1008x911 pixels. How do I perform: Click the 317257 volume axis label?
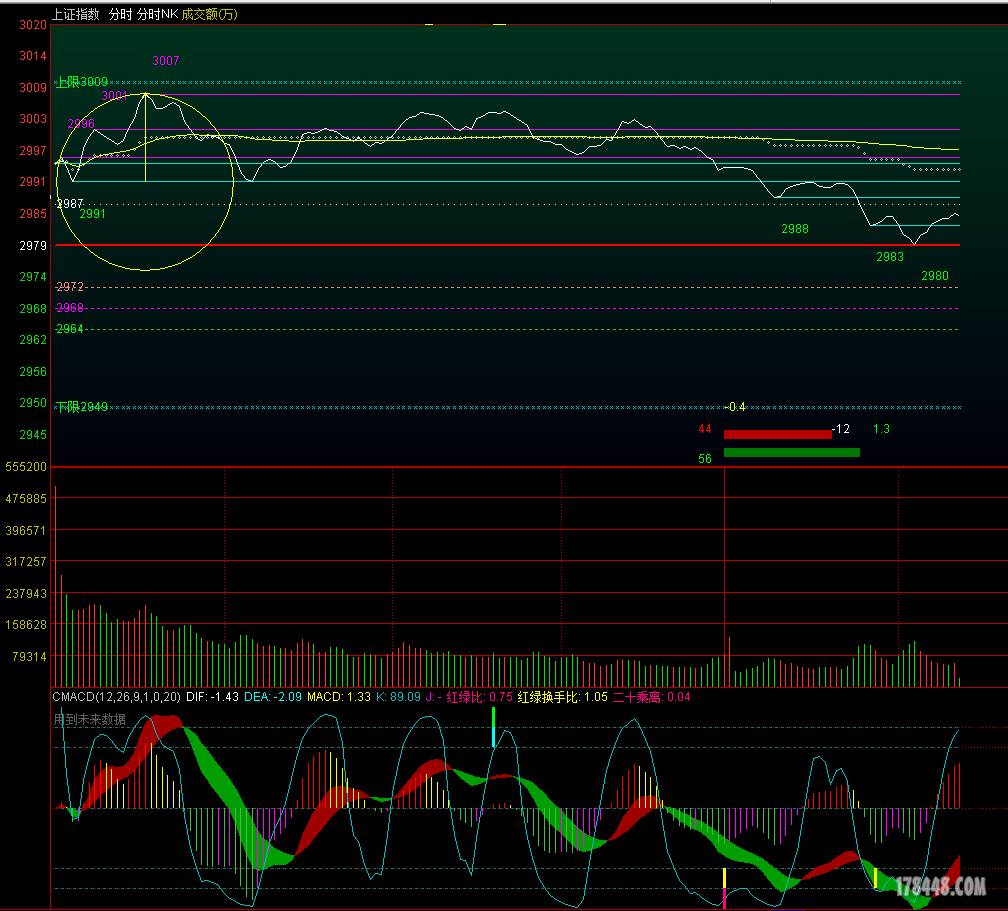26,562
